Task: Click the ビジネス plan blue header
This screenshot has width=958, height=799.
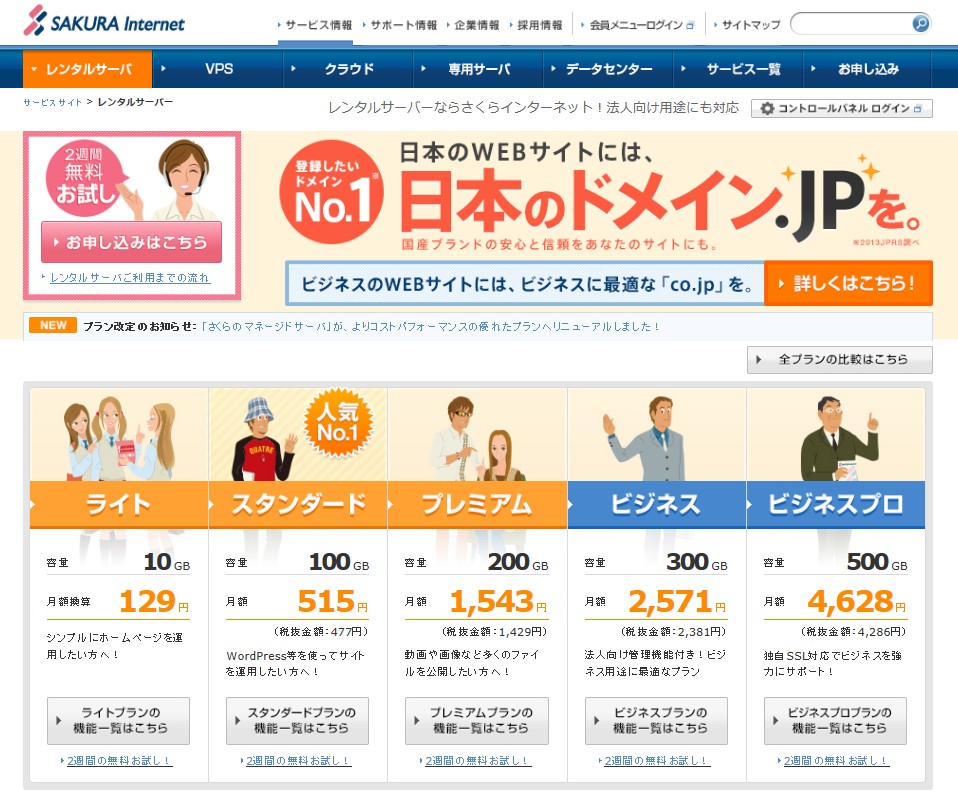Action: tap(657, 505)
